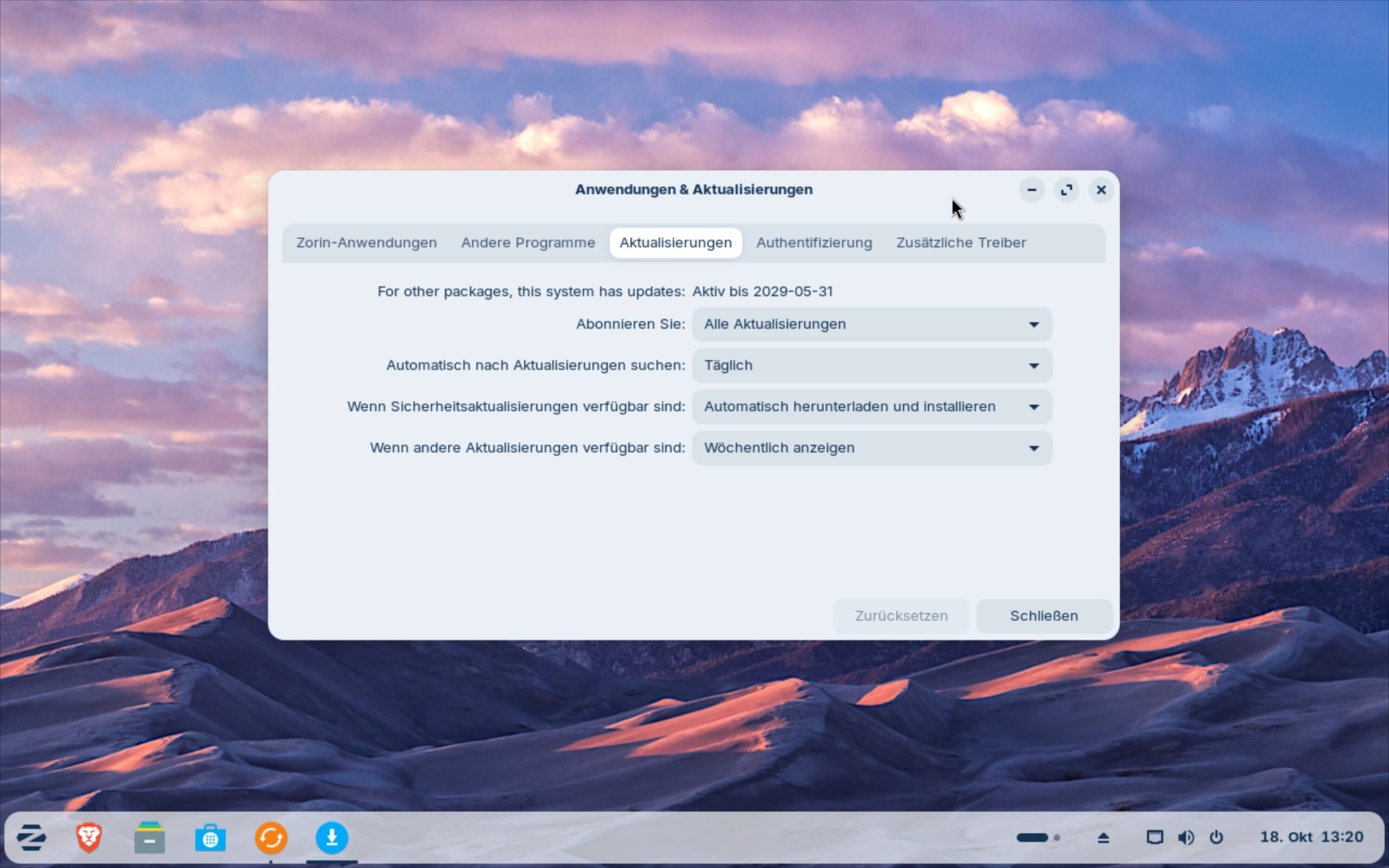The image size is (1389, 868).
Task: Click the orange Software Updater icon
Action: pos(271,838)
